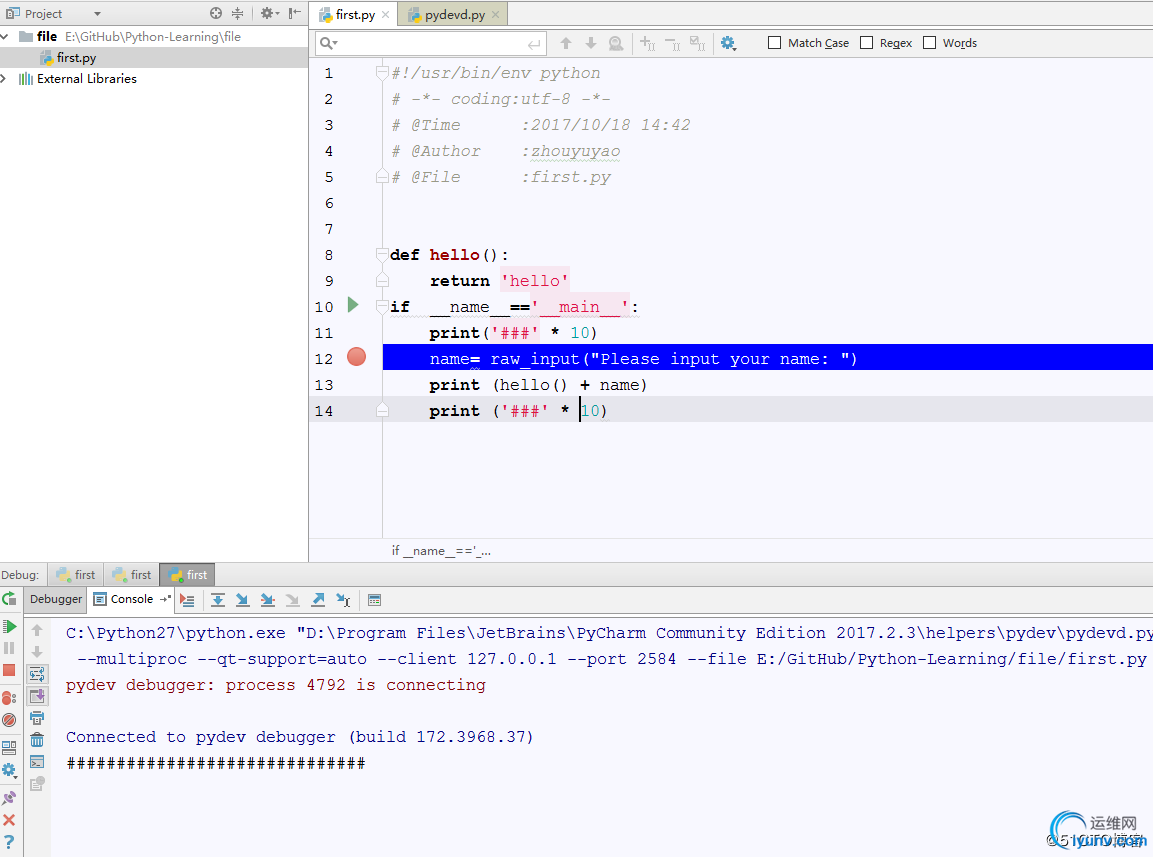1153x857 pixels.
Task: Run to cursor
Action: pyautogui.click(x=343, y=600)
